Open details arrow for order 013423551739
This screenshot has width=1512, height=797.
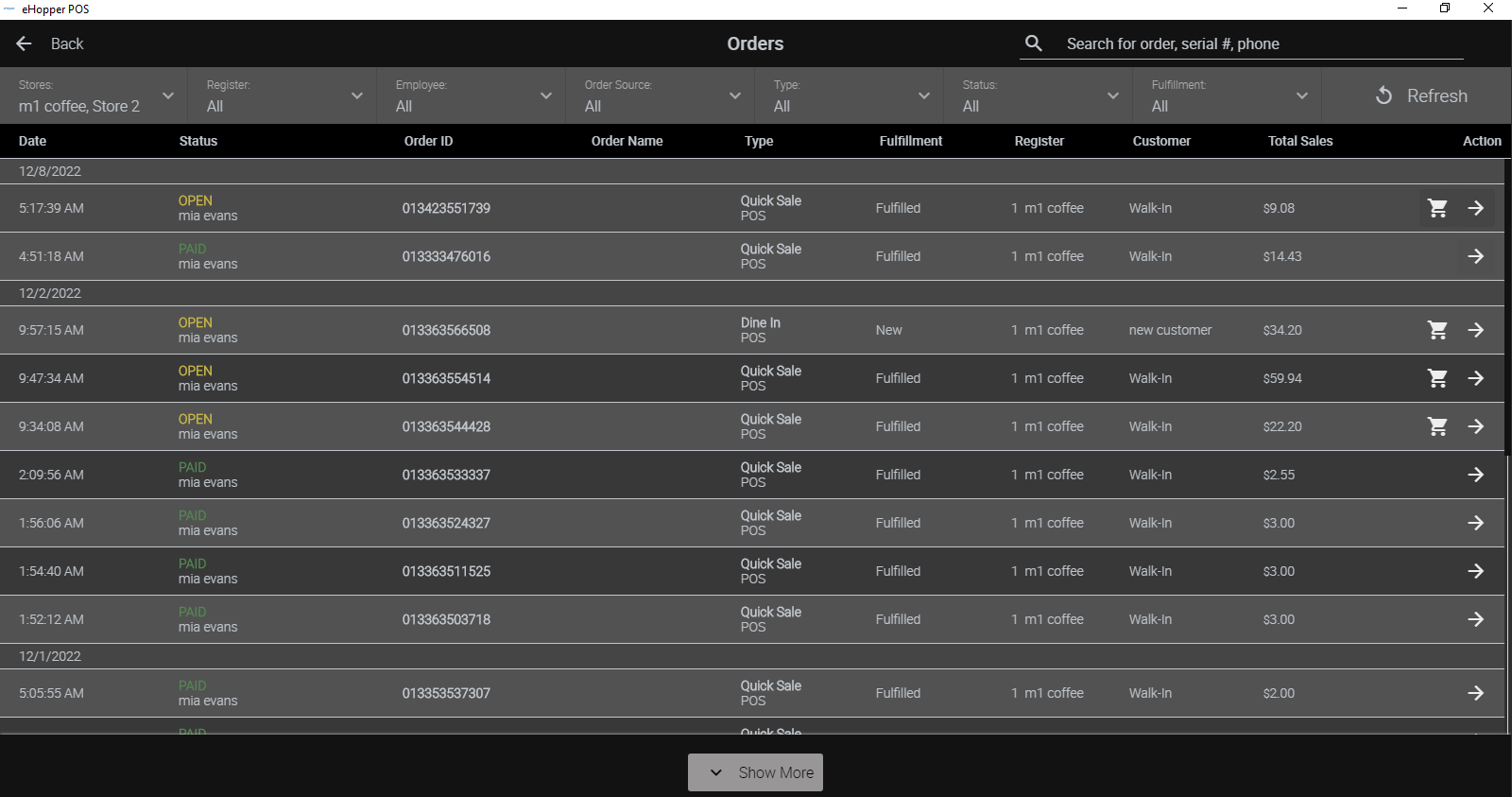tap(1476, 208)
